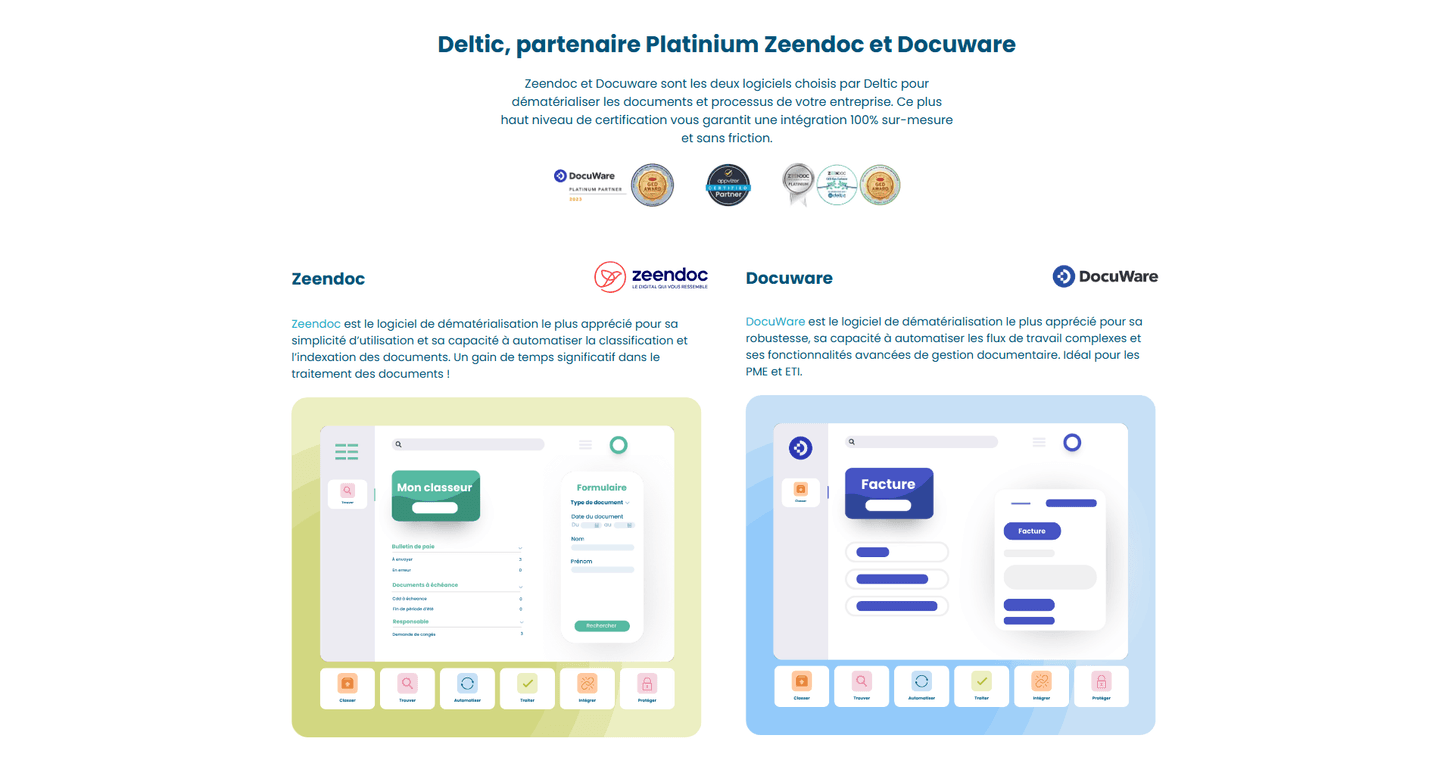This screenshot has height=766, width=1440.
Task: Open the green grid menu icon in Zeendoc mockup
Action: 346,452
